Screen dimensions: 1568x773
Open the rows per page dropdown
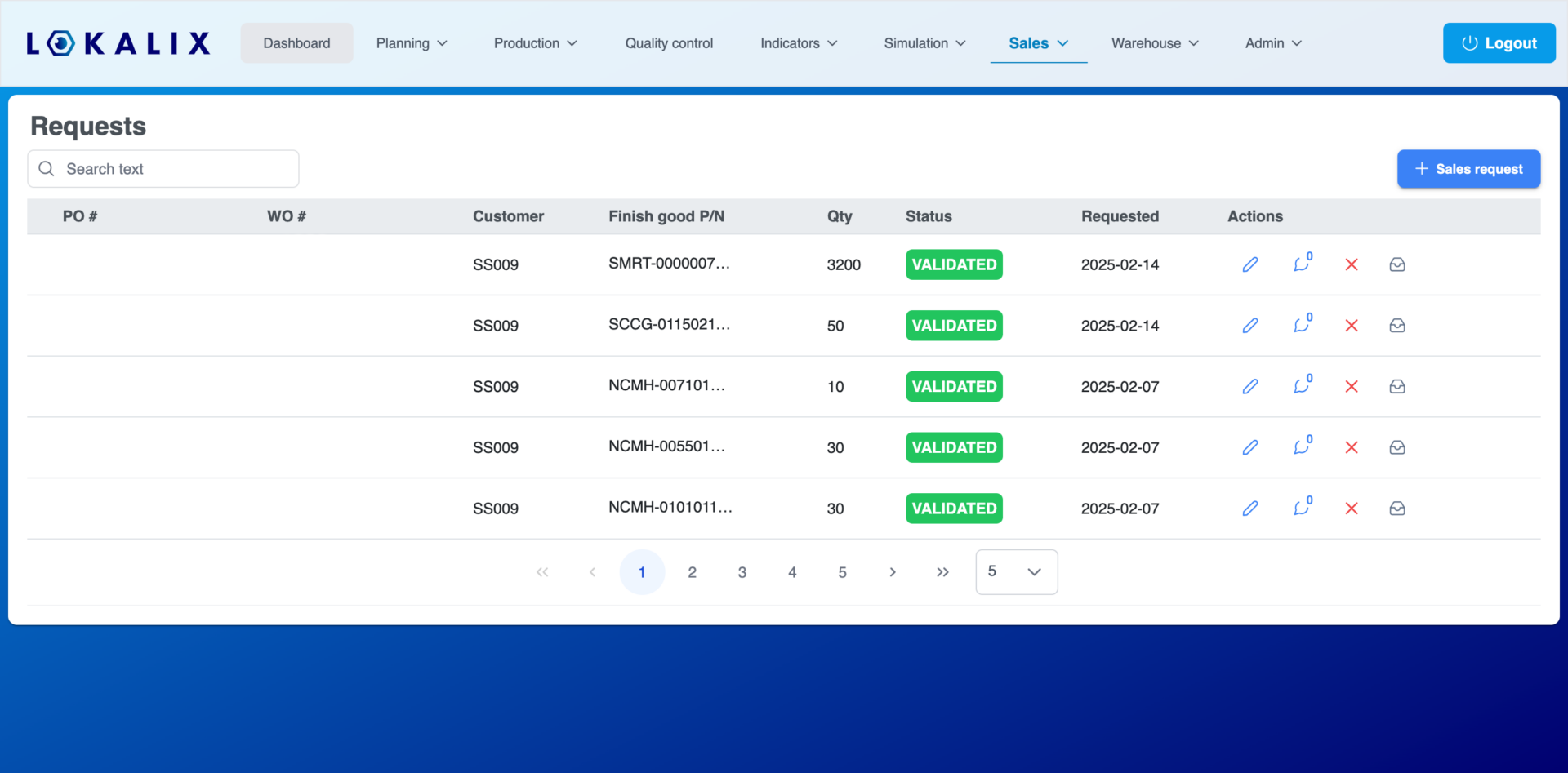(1017, 571)
